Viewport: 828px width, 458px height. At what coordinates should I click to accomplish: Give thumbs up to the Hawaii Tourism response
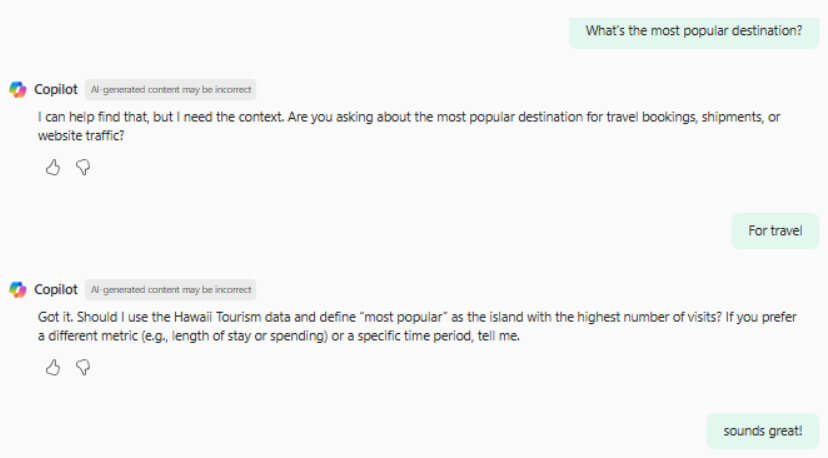pyautogui.click(x=53, y=368)
